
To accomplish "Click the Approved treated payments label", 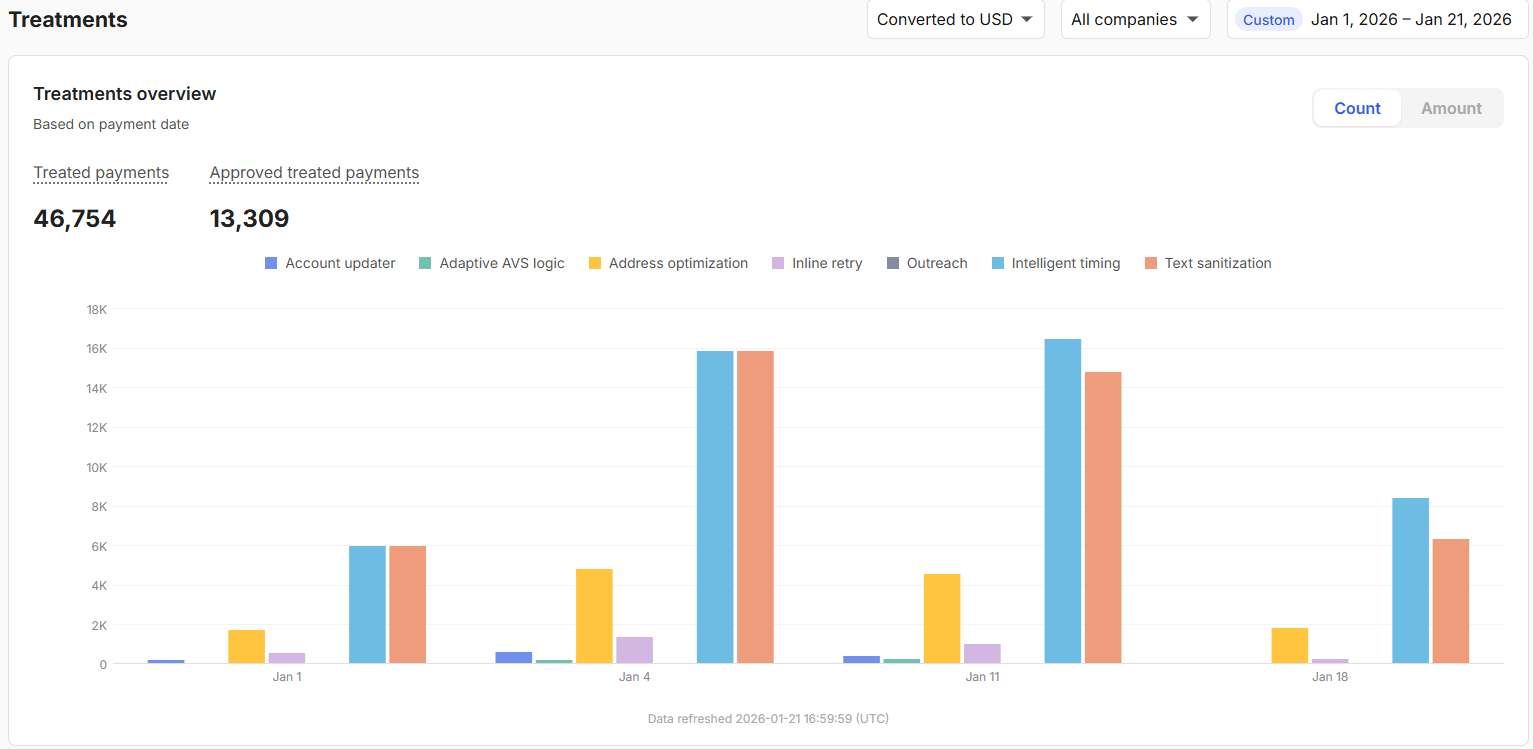I will click(x=314, y=172).
